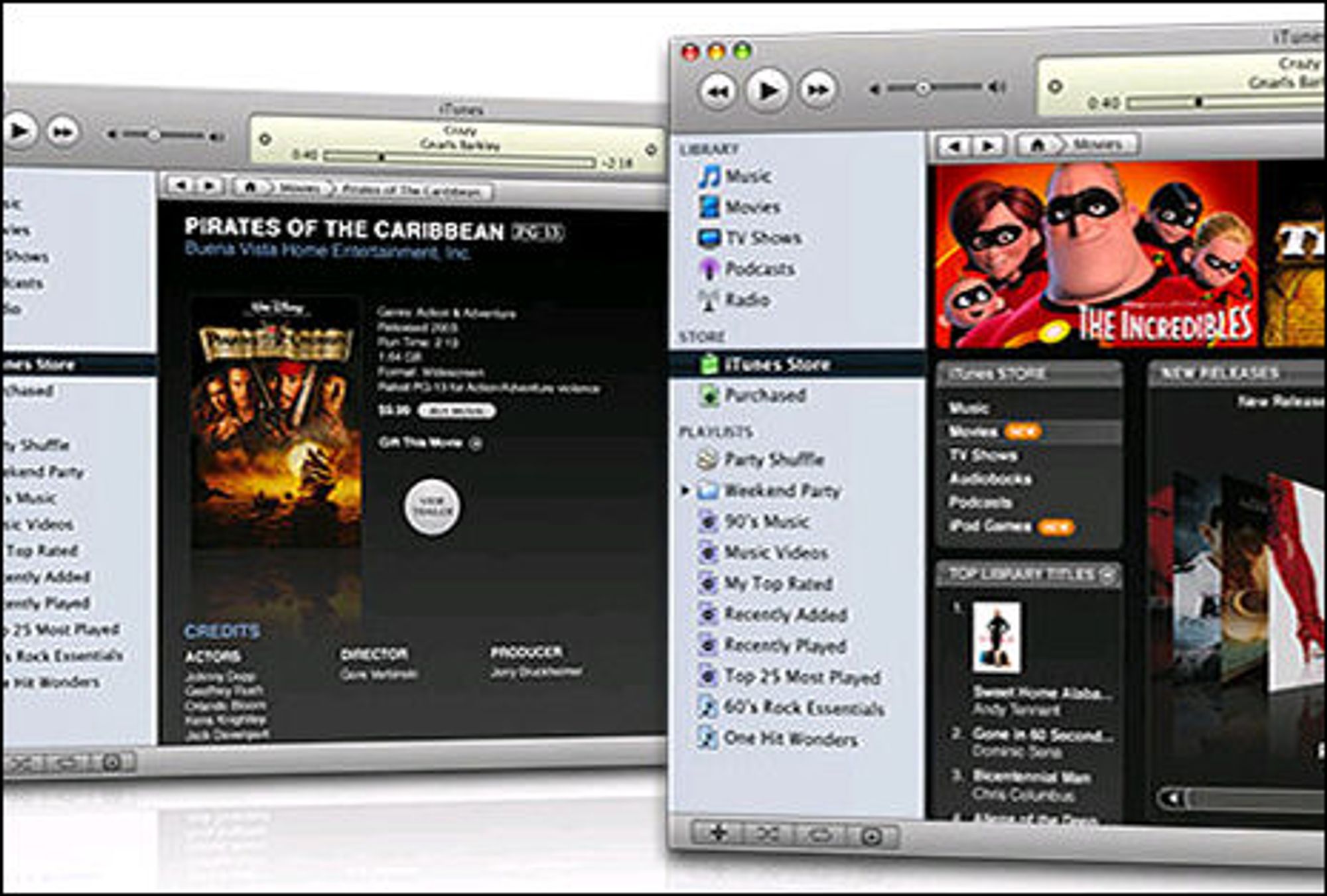The height and width of the screenshot is (896, 1327).
Task: Click the View Trailer round button
Action: (432, 507)
